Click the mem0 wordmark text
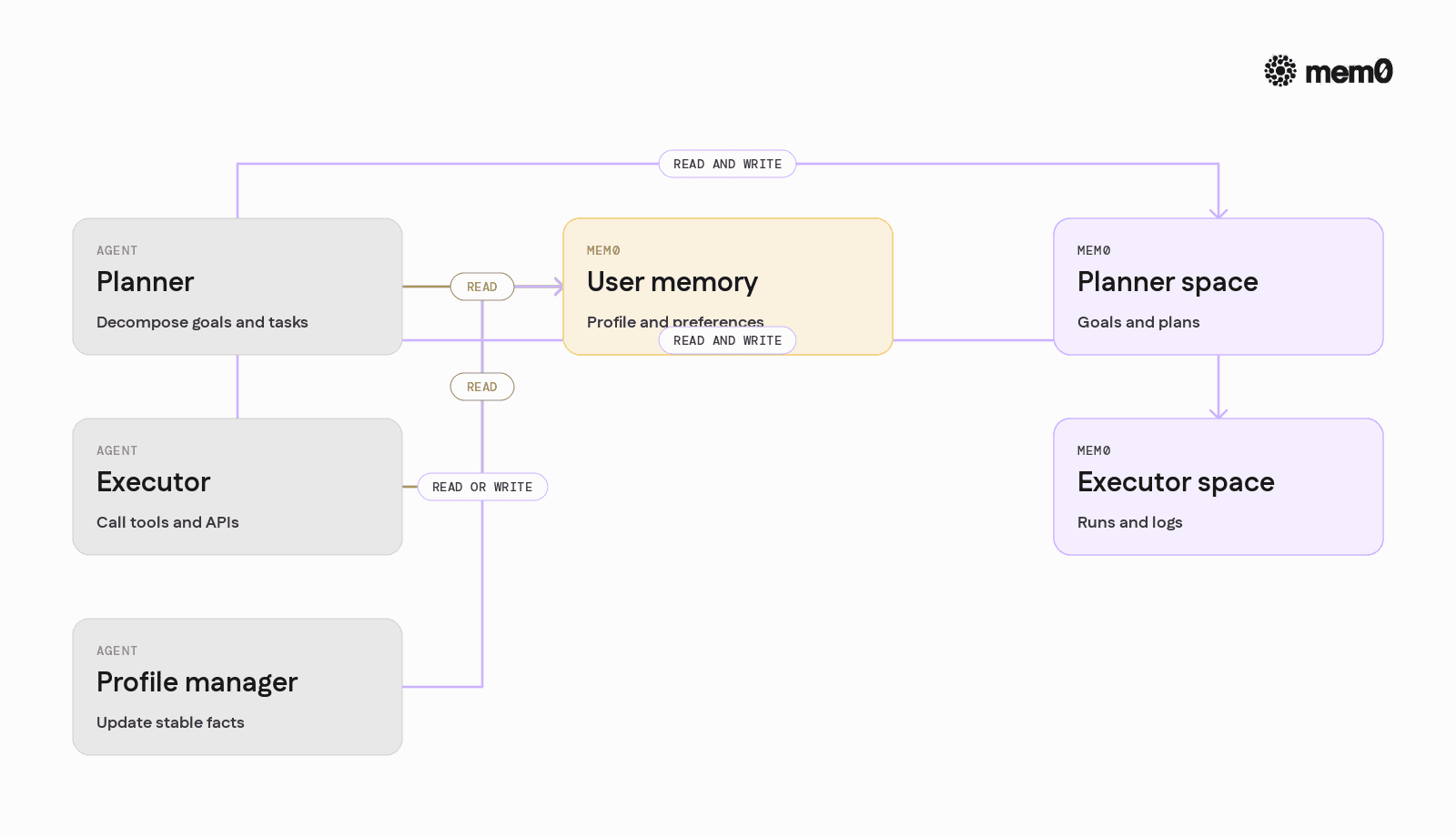1456x837 pixels. click(x=1349, y=72)
